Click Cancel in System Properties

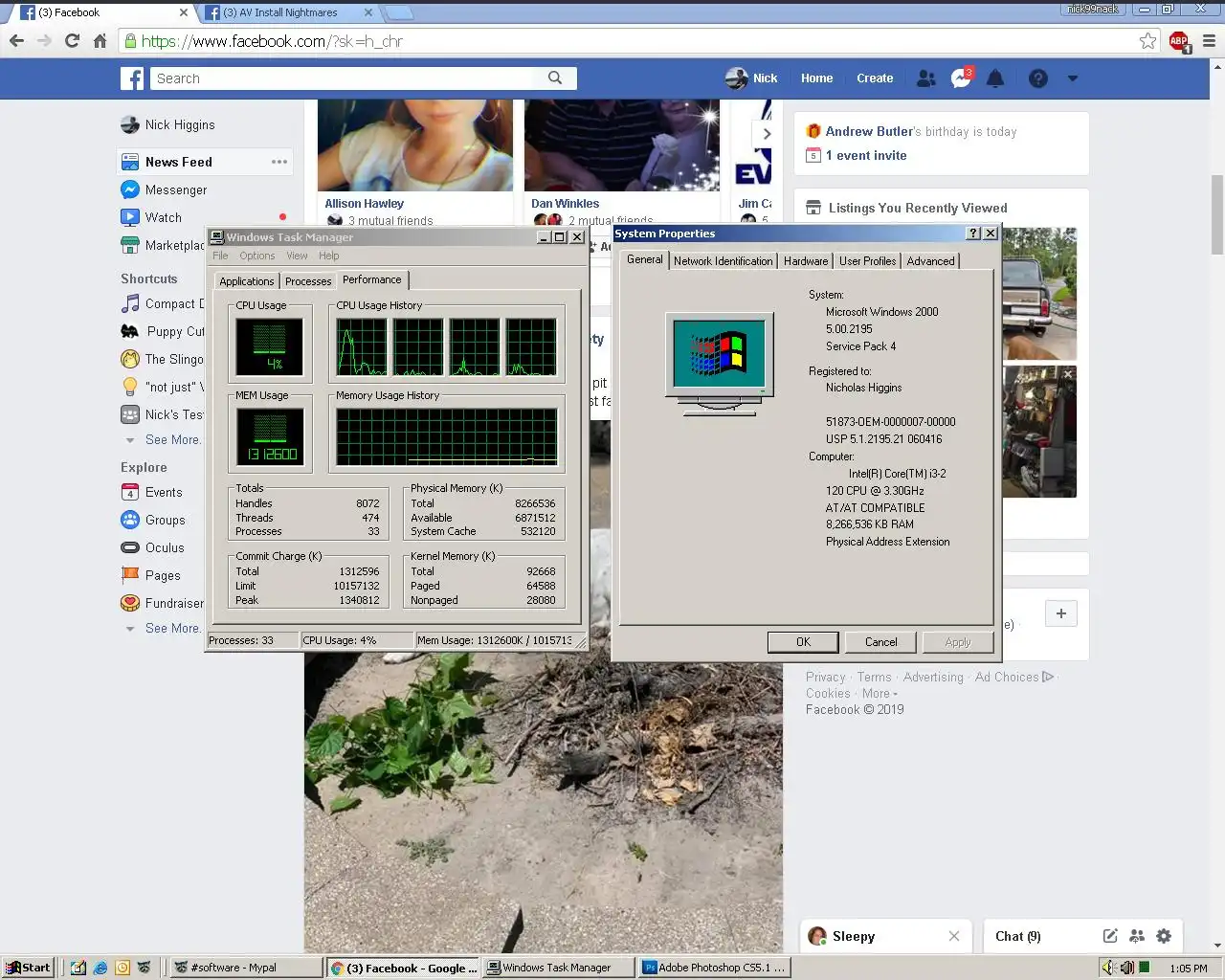pyautogui.click(x=880, y=642)
